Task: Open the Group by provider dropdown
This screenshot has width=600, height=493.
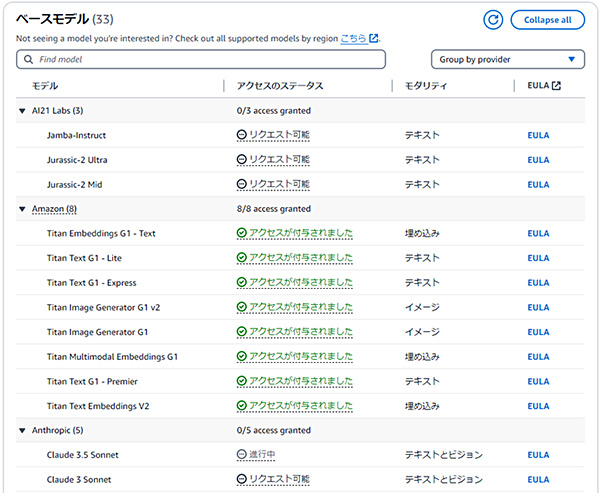Action: click(508, 59)
